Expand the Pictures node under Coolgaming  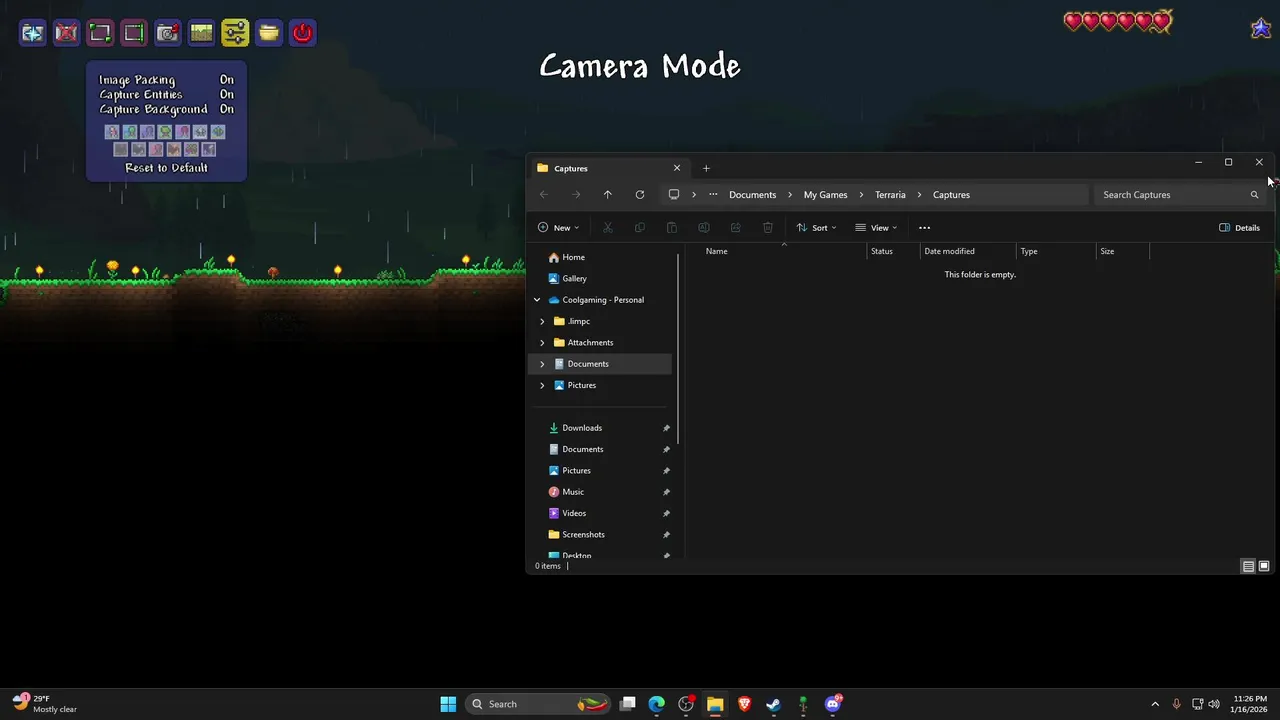coord(542,385)
